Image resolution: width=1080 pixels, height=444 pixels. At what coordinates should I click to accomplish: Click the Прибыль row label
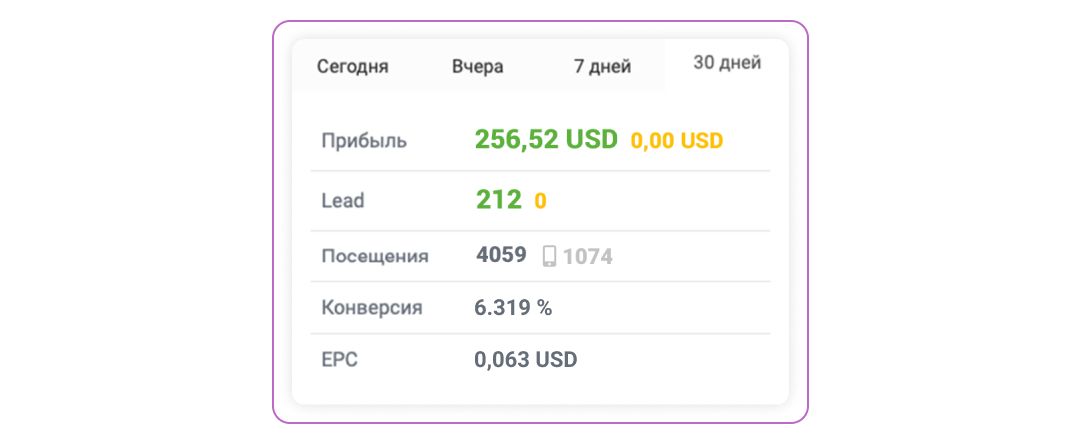coord(364,141)
